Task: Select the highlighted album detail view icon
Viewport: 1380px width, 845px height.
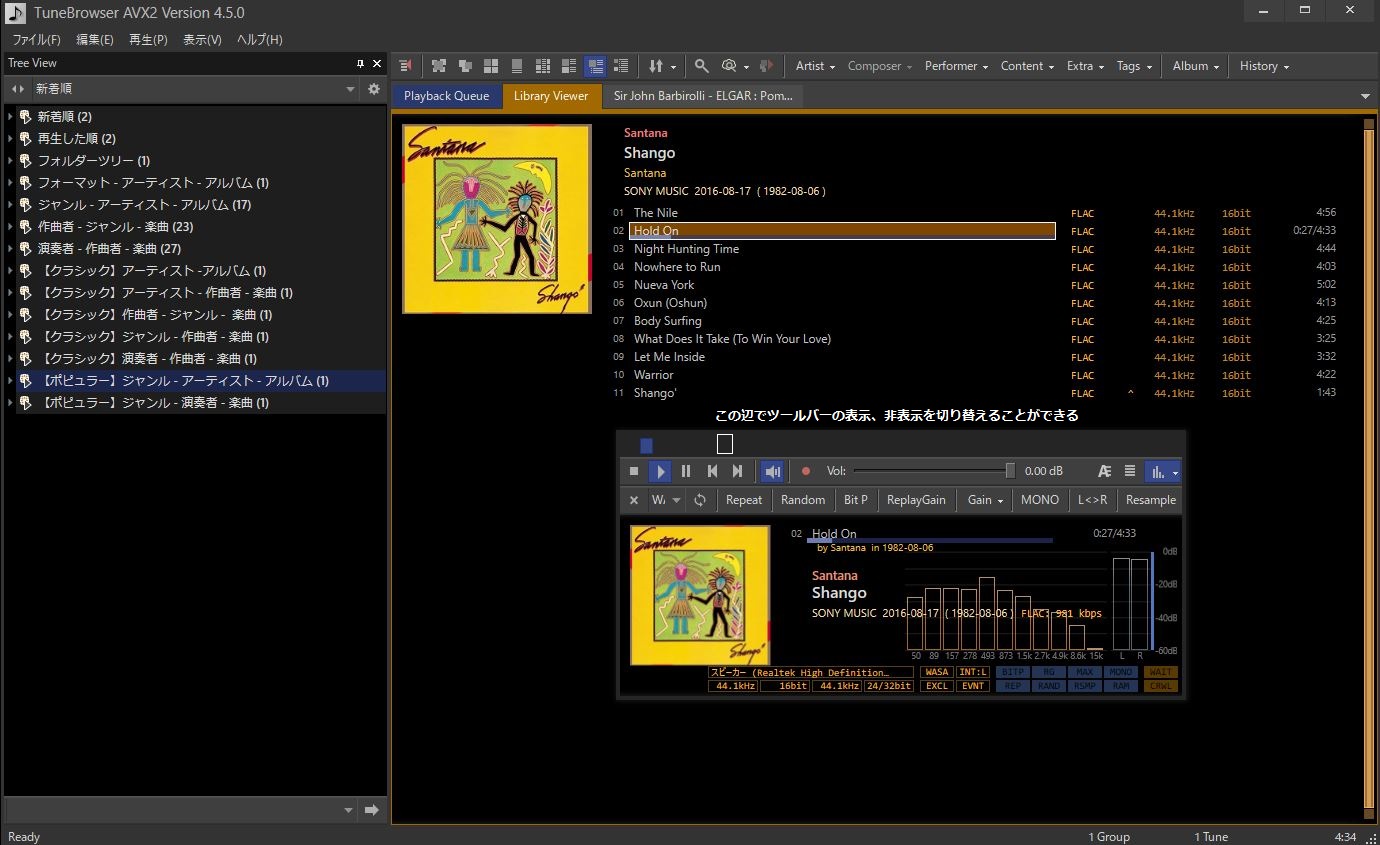Action: (595, 66)
